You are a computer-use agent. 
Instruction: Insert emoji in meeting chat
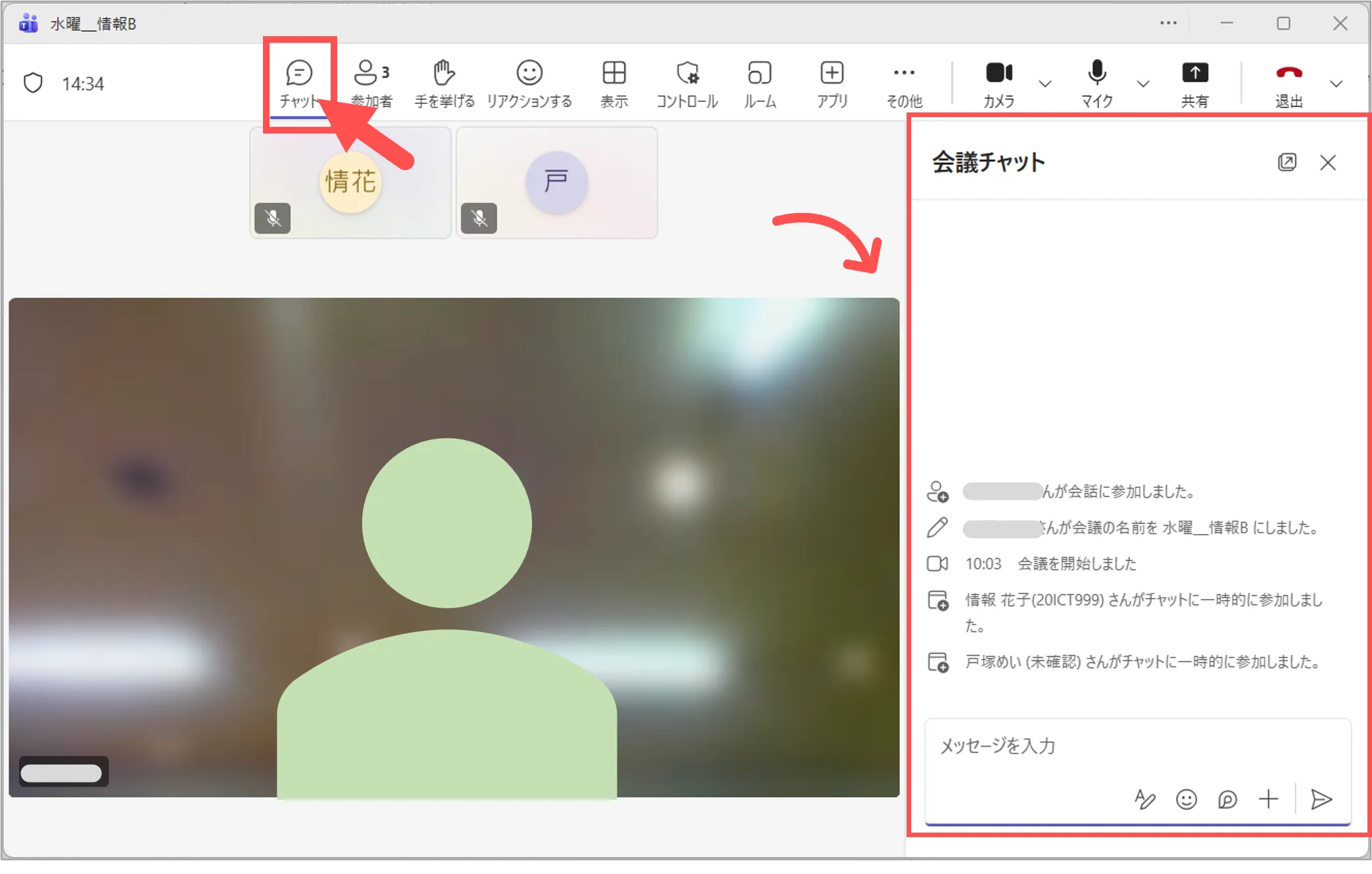click(x=1186, y=799)
